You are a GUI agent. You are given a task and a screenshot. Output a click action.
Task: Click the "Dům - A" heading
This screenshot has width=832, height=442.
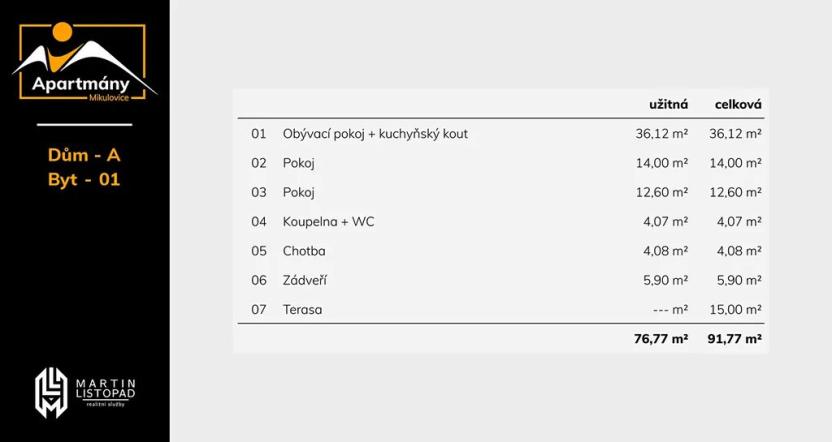click(84, 155)
